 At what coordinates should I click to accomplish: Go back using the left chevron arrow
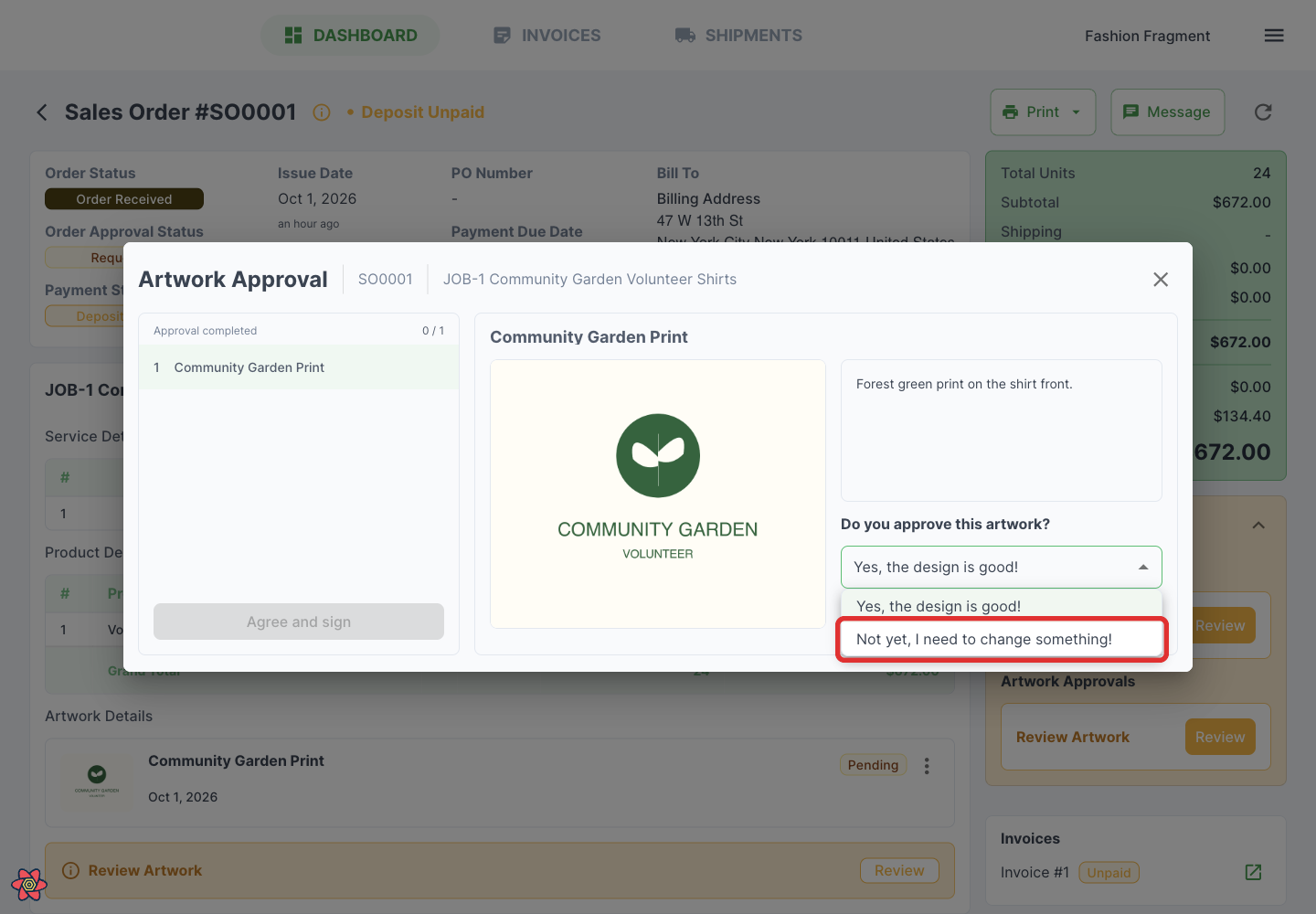[42, 112]
